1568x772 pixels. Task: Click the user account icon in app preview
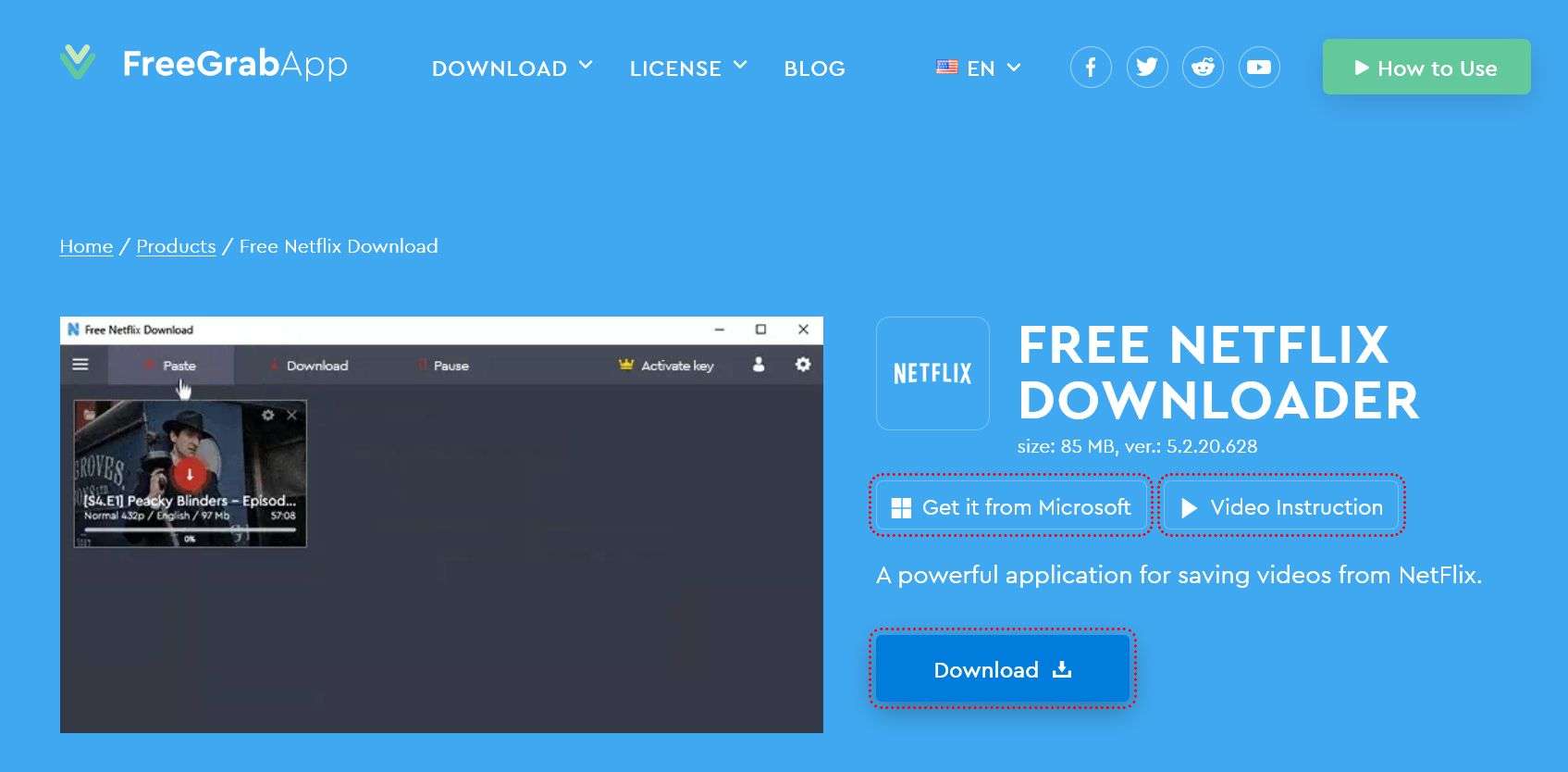coord(759,365)
